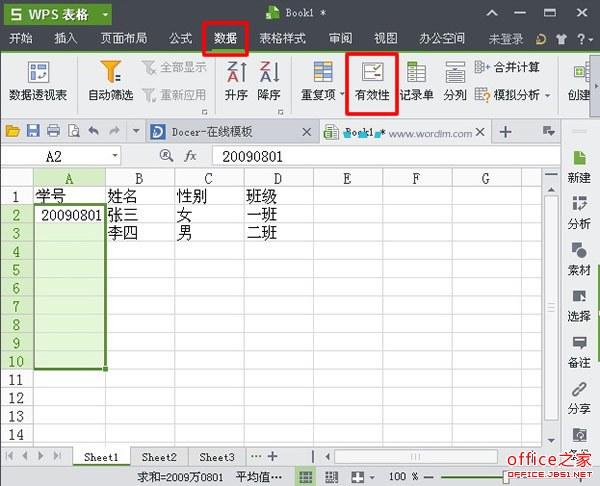
Task: Expand the quick access toolbar dropdown arrow
Action: 136,131
